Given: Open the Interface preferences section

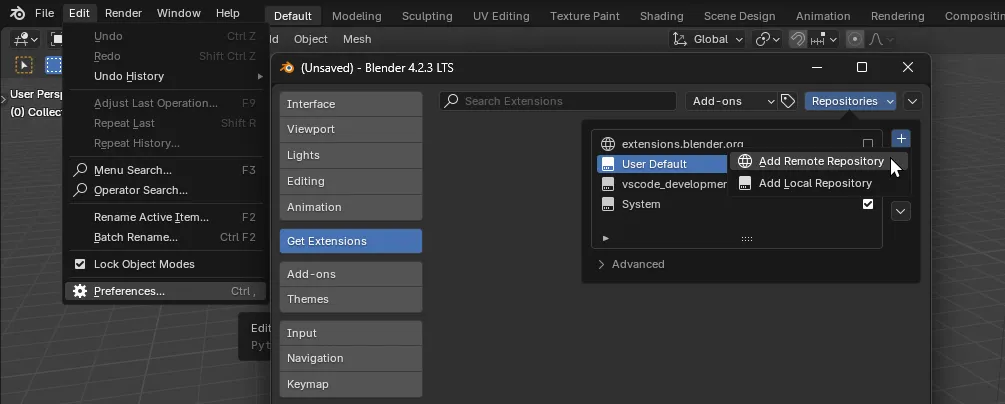Looking at the screenshot, I should [x=351, y=105].
